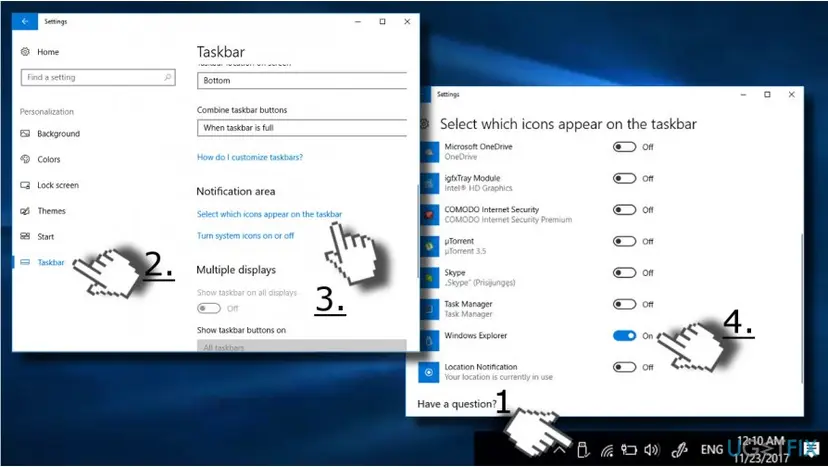Show hidden icons with the tray chevron

560,450
